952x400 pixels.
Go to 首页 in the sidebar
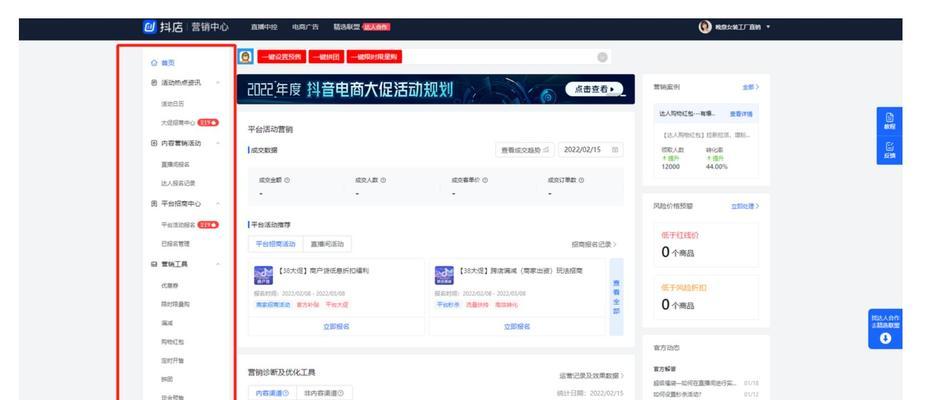pyautogui.click(x=168, y=63)
